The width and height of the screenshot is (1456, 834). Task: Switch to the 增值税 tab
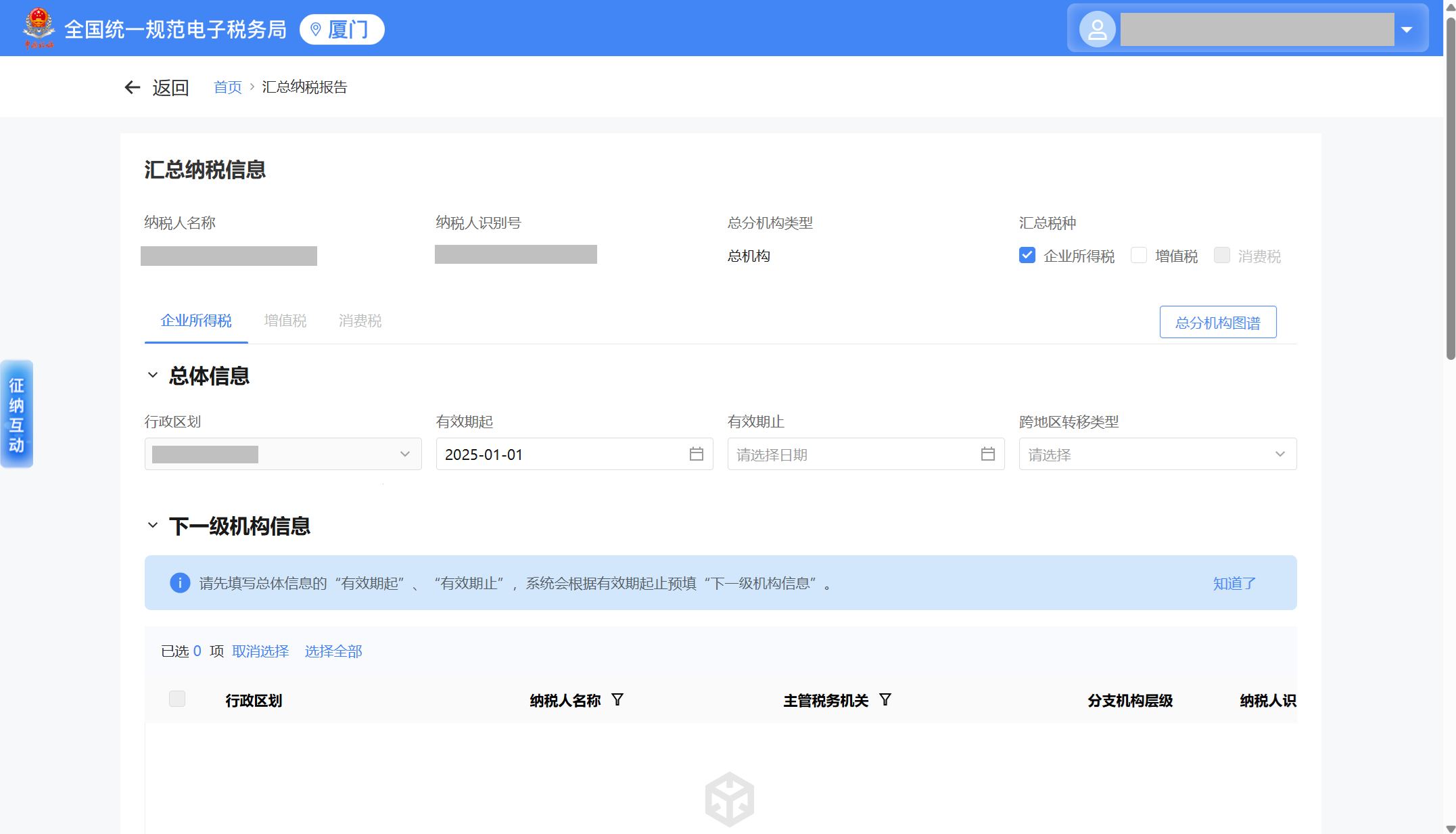click(285, 321)
